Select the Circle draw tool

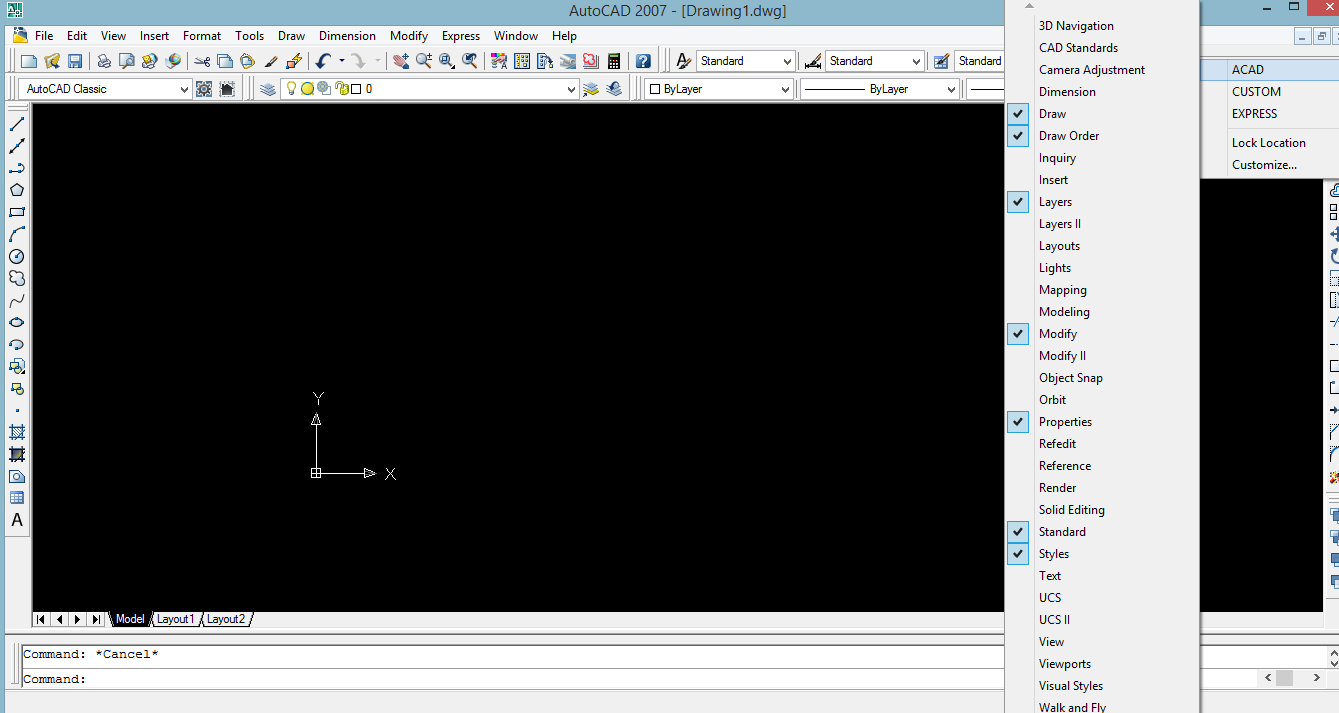click(x=17, y=256)
